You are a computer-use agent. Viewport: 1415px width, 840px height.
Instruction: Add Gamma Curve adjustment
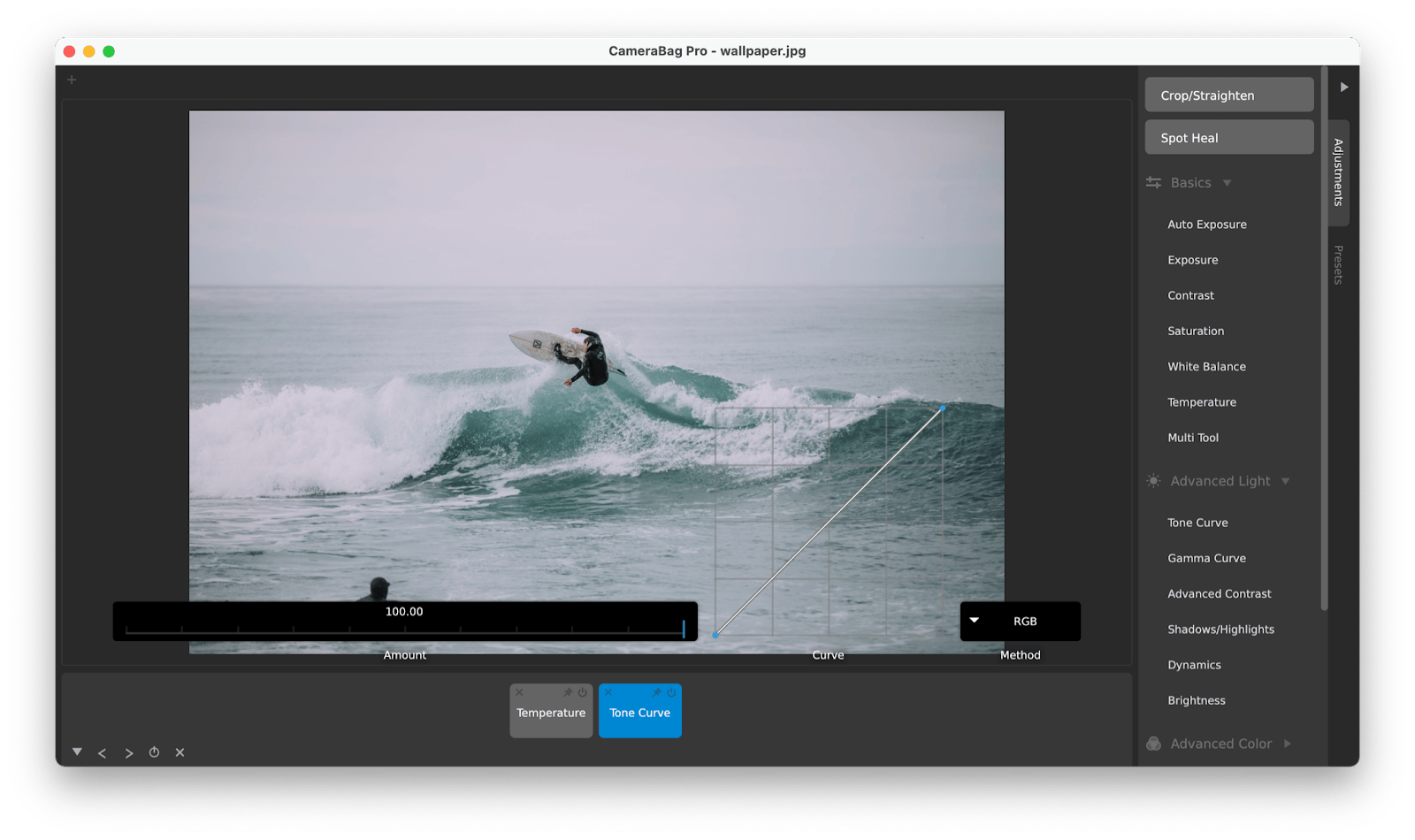tap(1206, 558)
